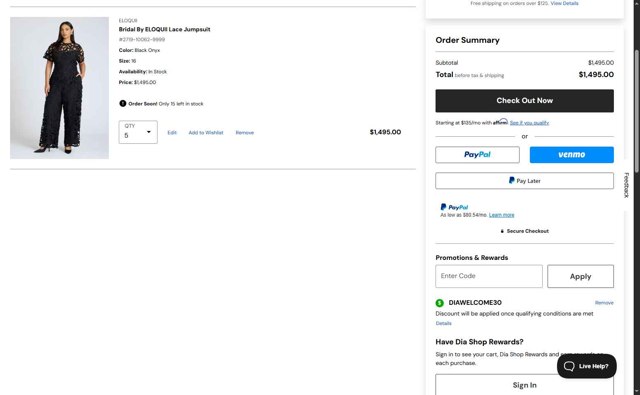Click the Have Dia Shop Rewards? heading
Image resolution: width=640 pixels, height=395 pixels.
[479, 342]
